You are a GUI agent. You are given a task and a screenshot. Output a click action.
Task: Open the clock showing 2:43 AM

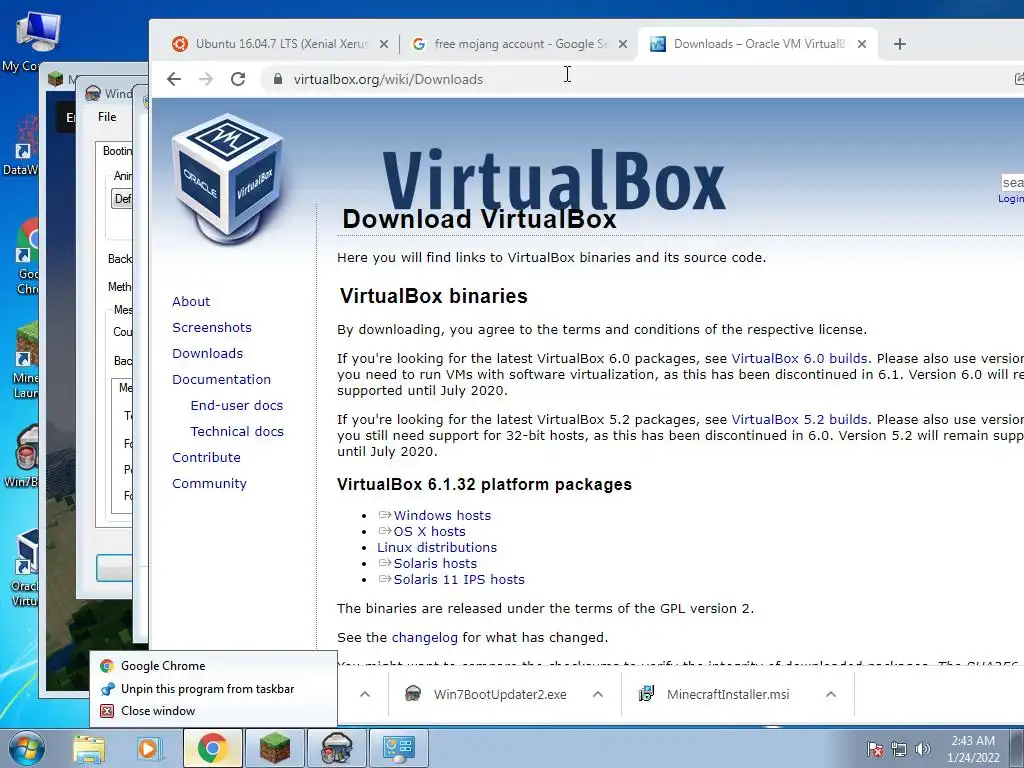(x=973, y=749)
